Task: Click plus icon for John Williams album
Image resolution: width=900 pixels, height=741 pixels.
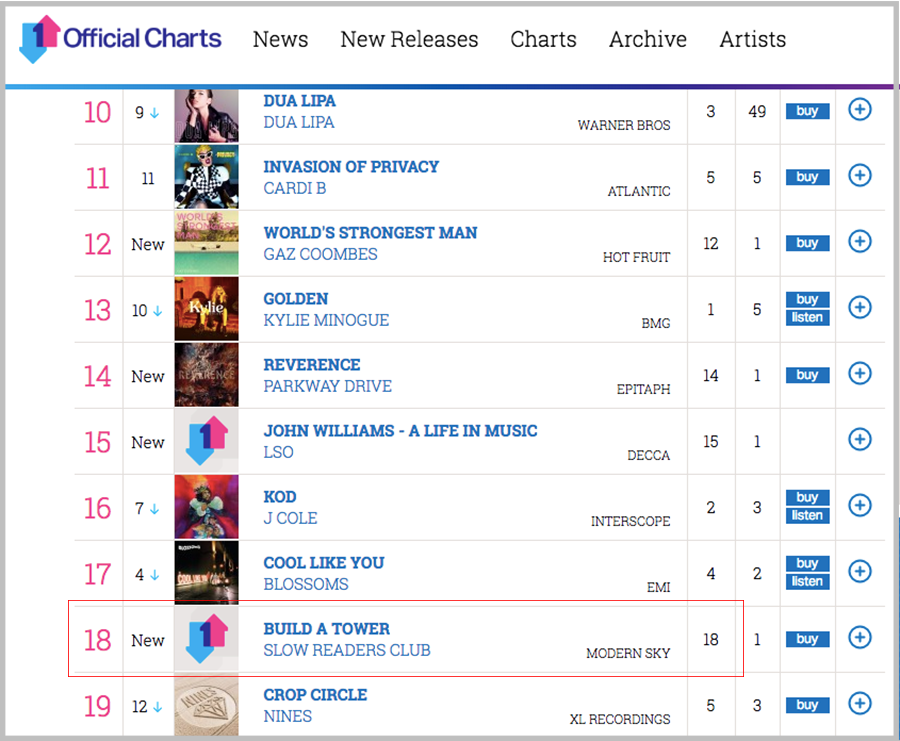Action: coord(859,440)
